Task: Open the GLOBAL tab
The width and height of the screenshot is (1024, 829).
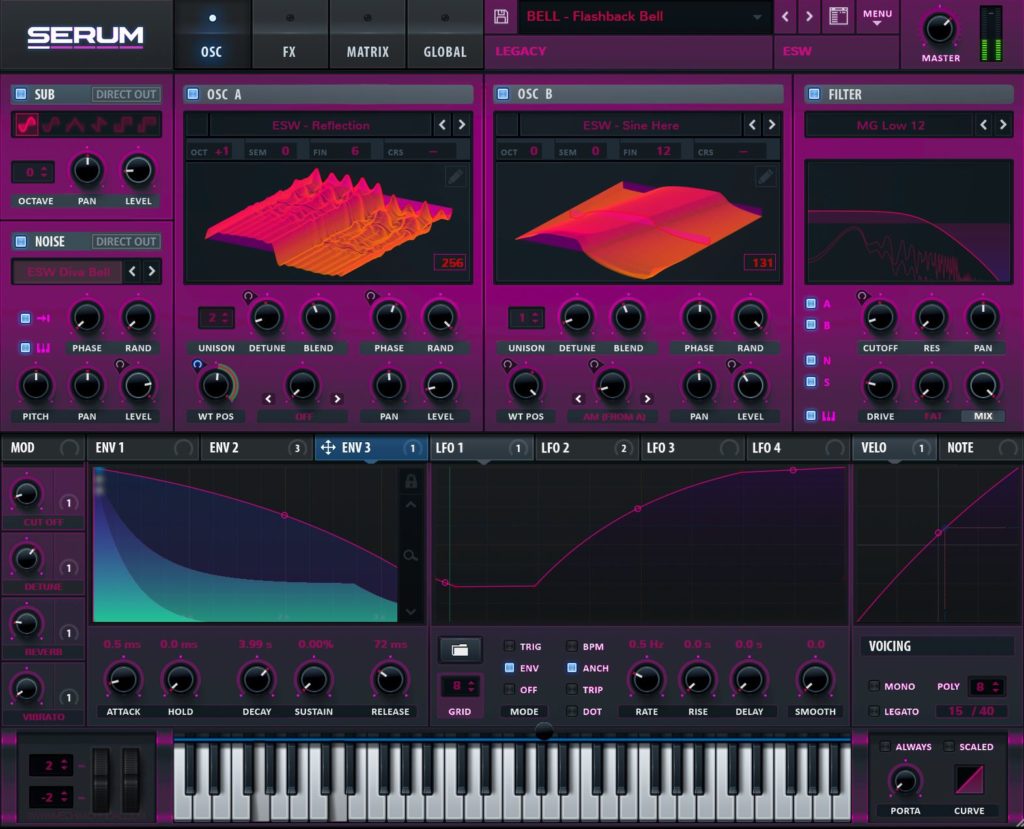Action: point(445,34)
